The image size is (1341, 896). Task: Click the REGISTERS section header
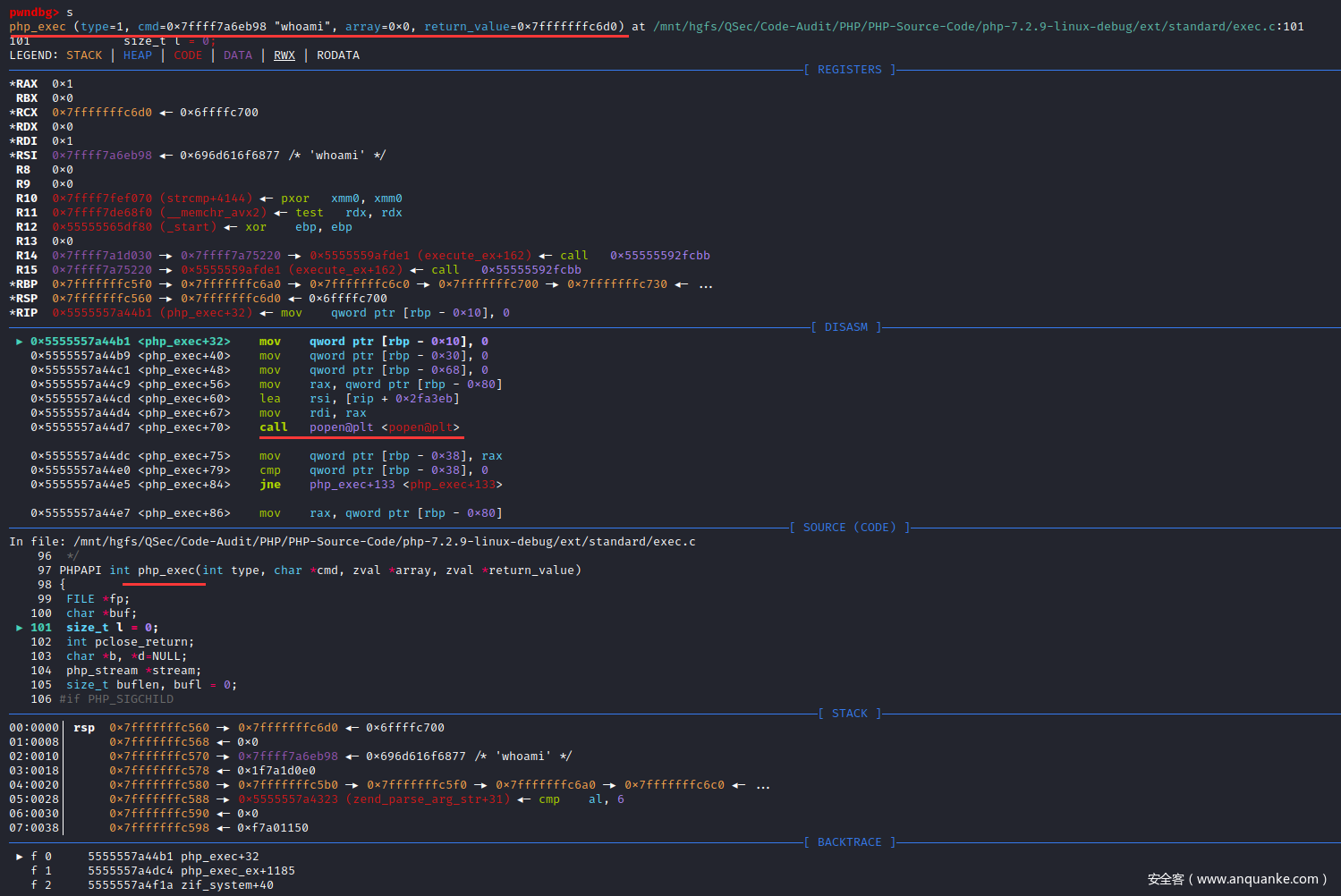click(x=850, y=70)
